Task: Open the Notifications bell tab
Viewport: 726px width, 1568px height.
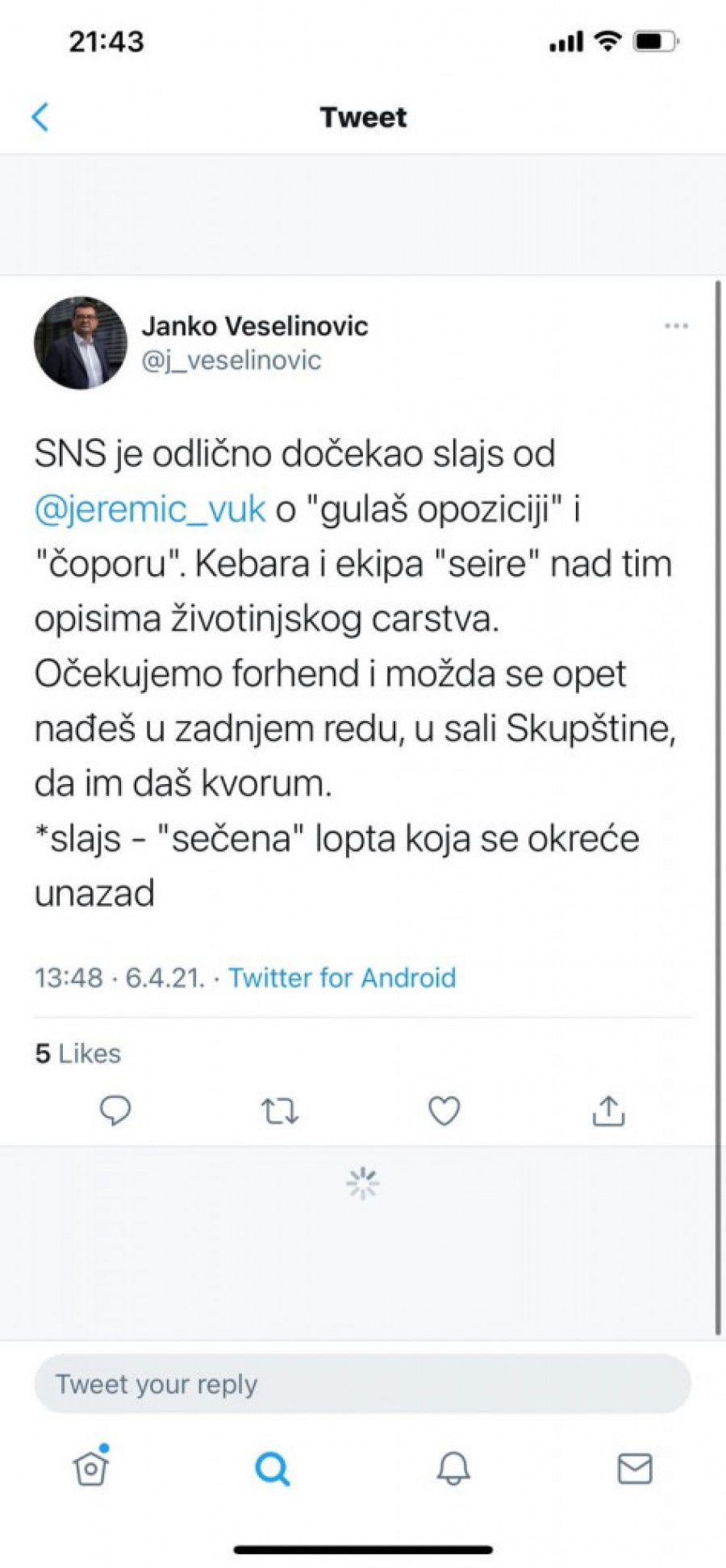Action: [x=453, y=1469]
